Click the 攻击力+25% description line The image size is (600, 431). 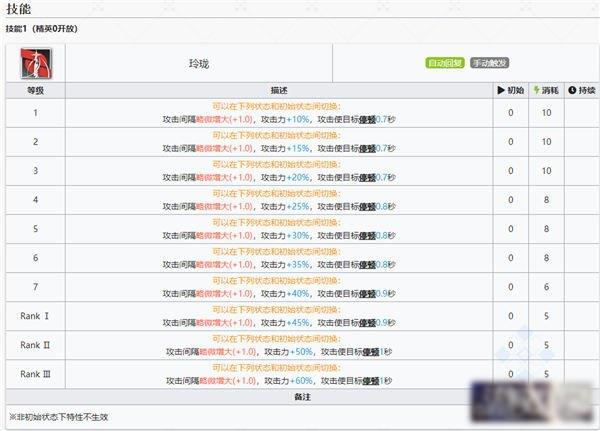tap(279, 207)
